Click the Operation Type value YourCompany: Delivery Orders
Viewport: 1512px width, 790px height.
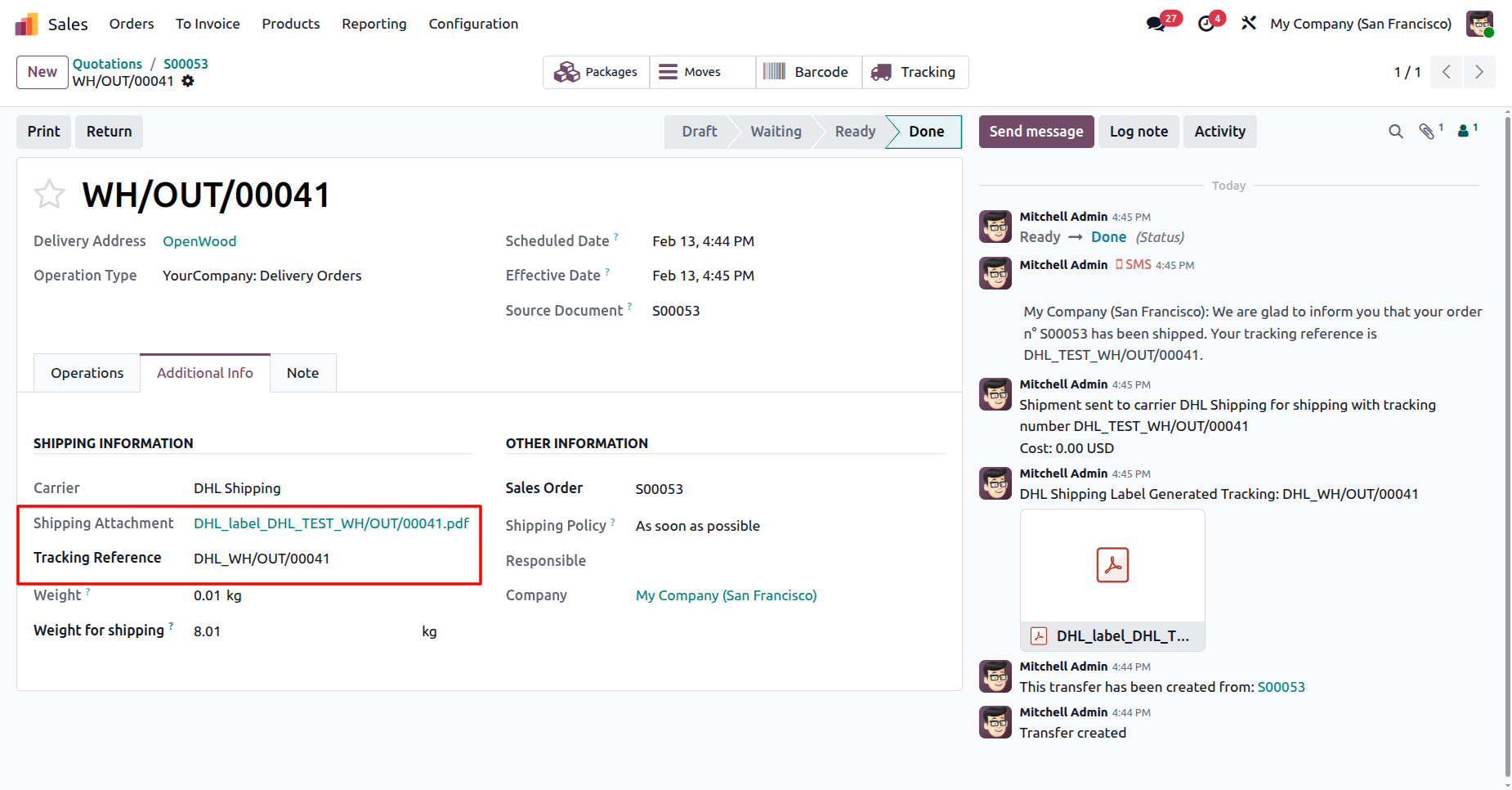[x=262, y=276]
